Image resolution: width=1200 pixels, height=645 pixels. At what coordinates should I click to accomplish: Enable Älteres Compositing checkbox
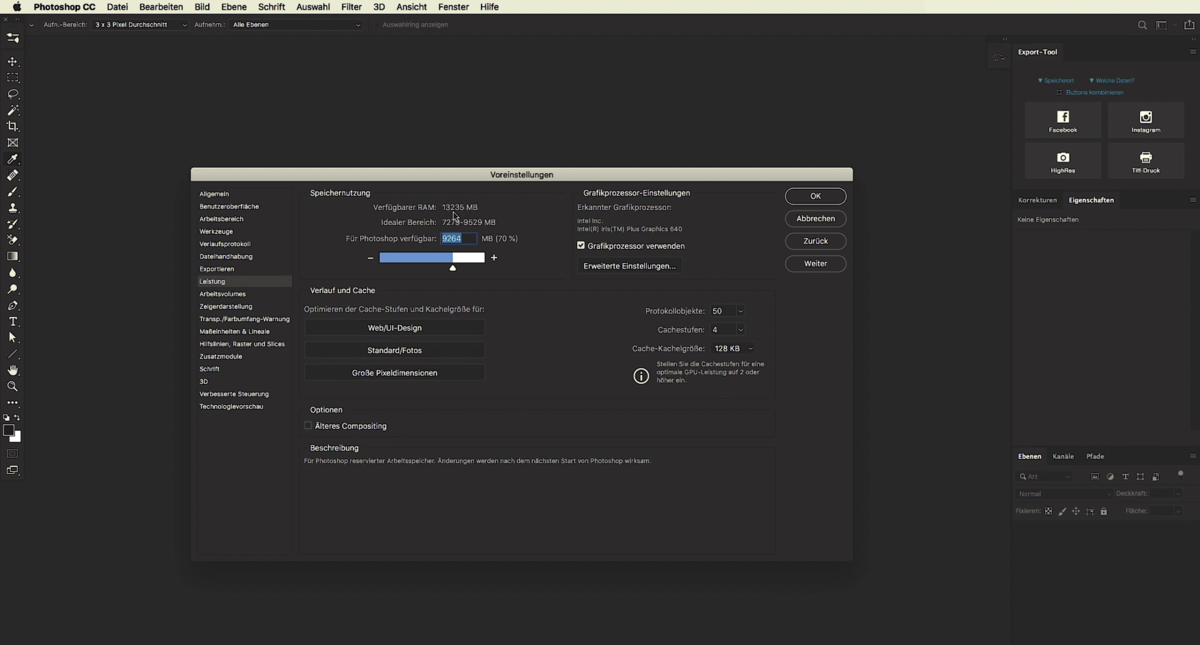pos(309,426)
